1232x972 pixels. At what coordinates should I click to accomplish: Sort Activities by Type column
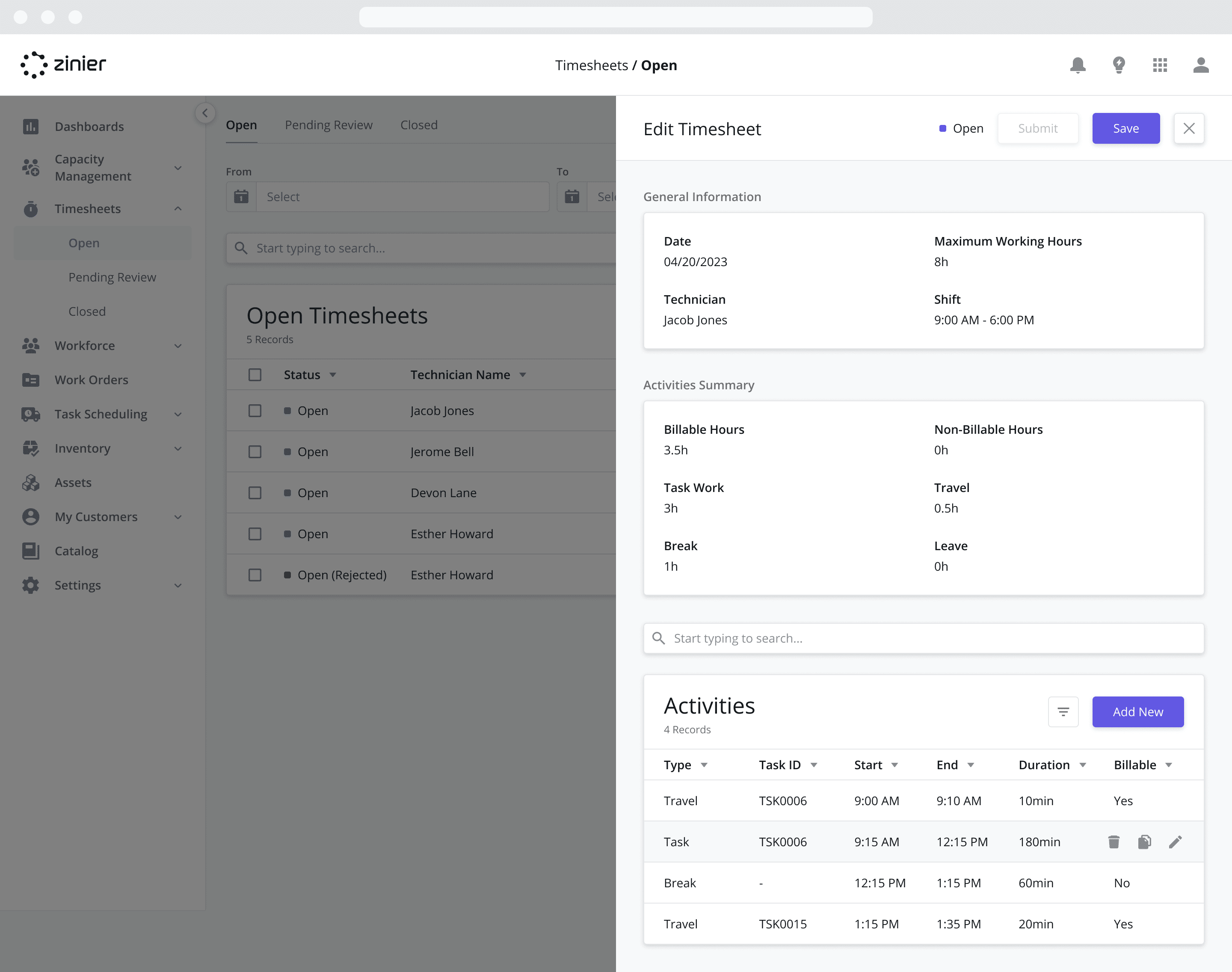click(x=704, y=765)
